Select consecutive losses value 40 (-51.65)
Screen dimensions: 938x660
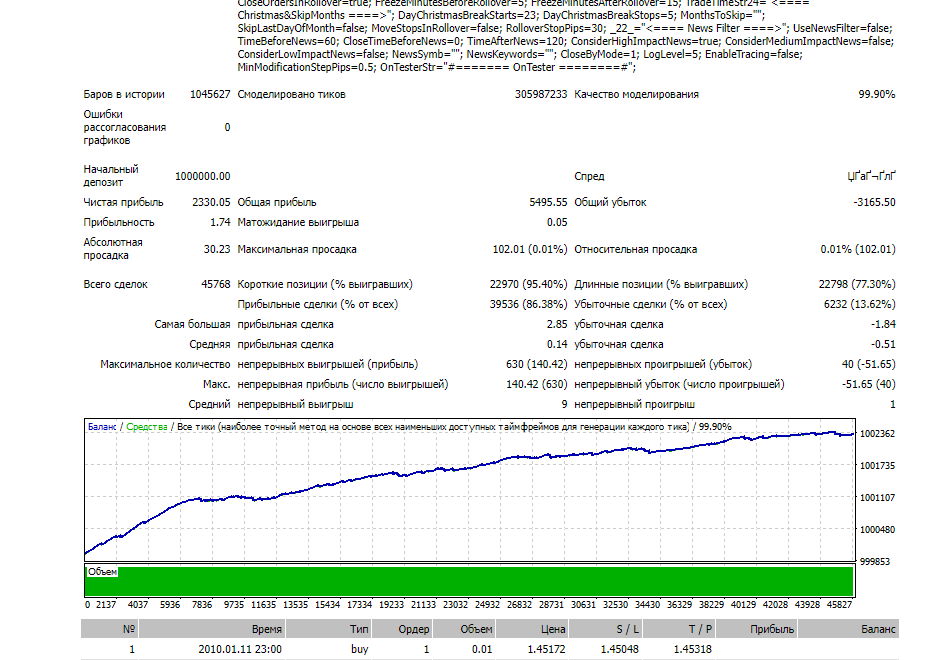869,364
